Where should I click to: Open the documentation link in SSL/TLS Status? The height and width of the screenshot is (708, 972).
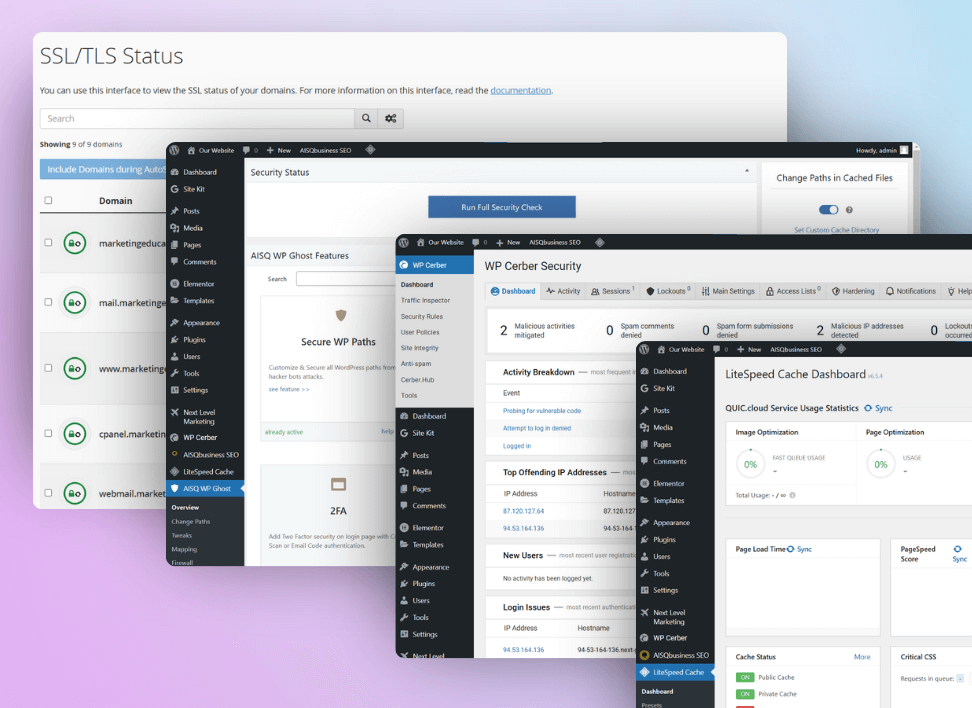click(520, 90)
